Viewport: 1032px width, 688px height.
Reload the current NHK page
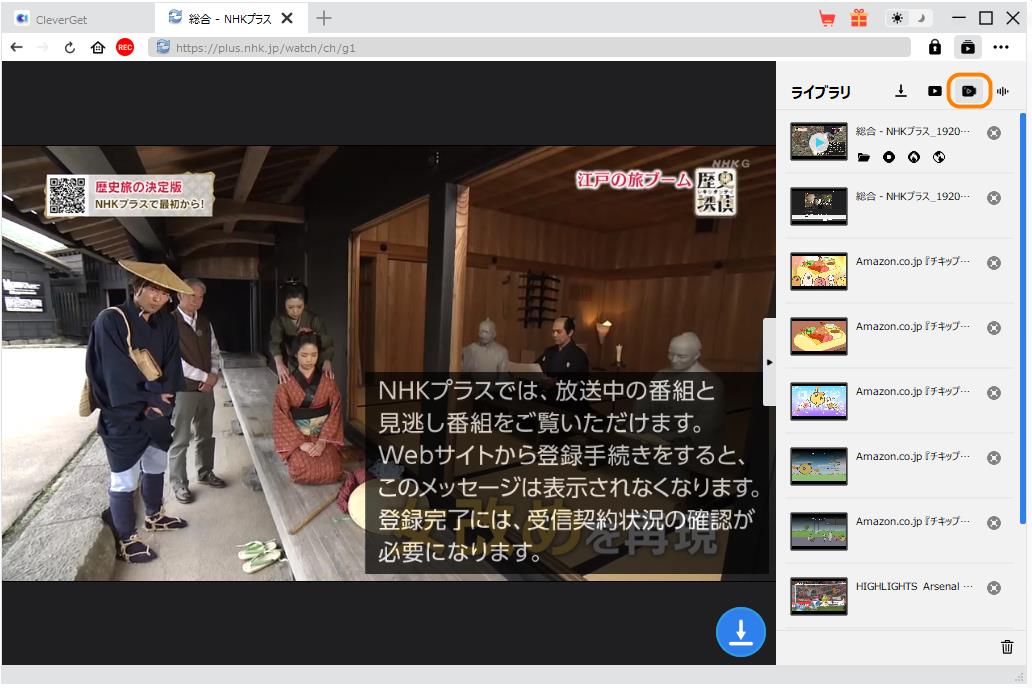pyautogui.click(x=70, y=47)
